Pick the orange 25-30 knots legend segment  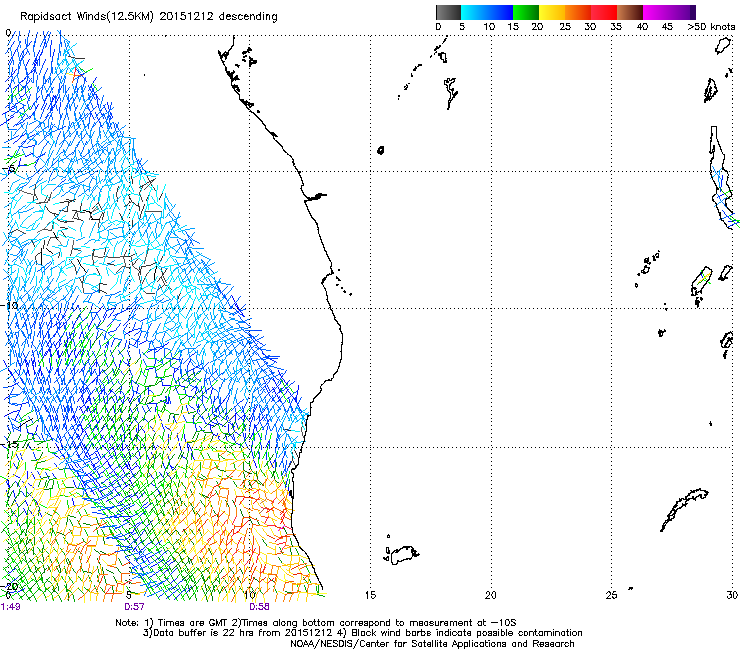pos(578,12)
